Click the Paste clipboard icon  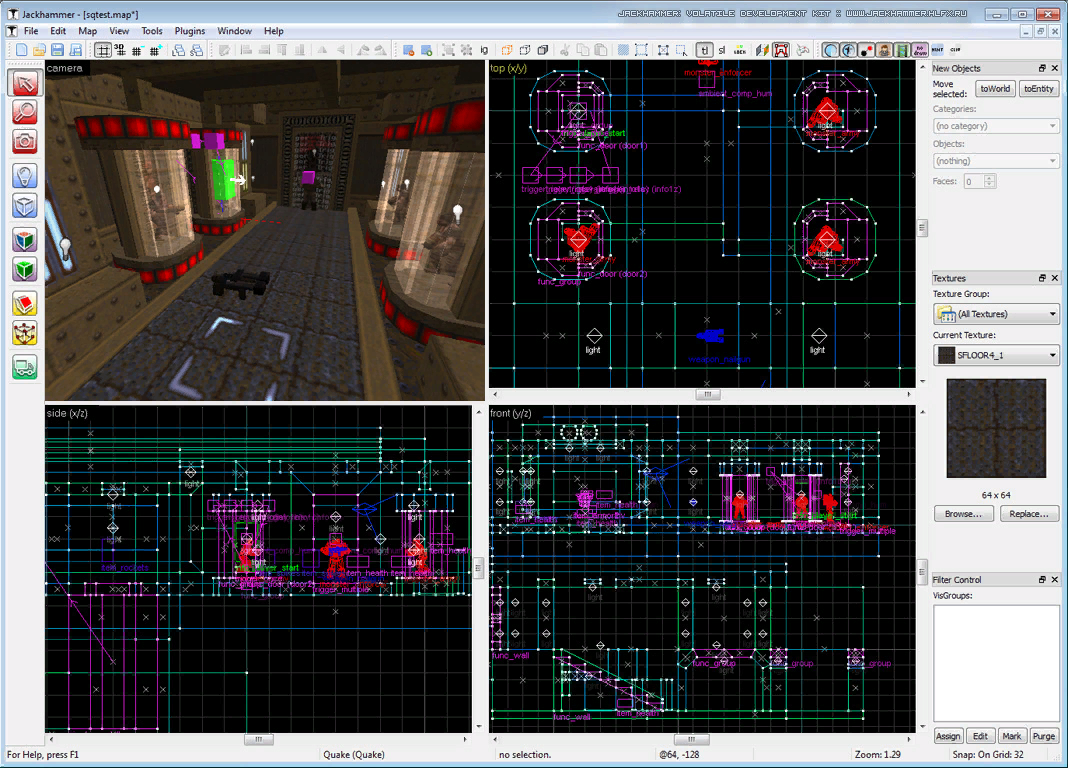pos(600,50)
